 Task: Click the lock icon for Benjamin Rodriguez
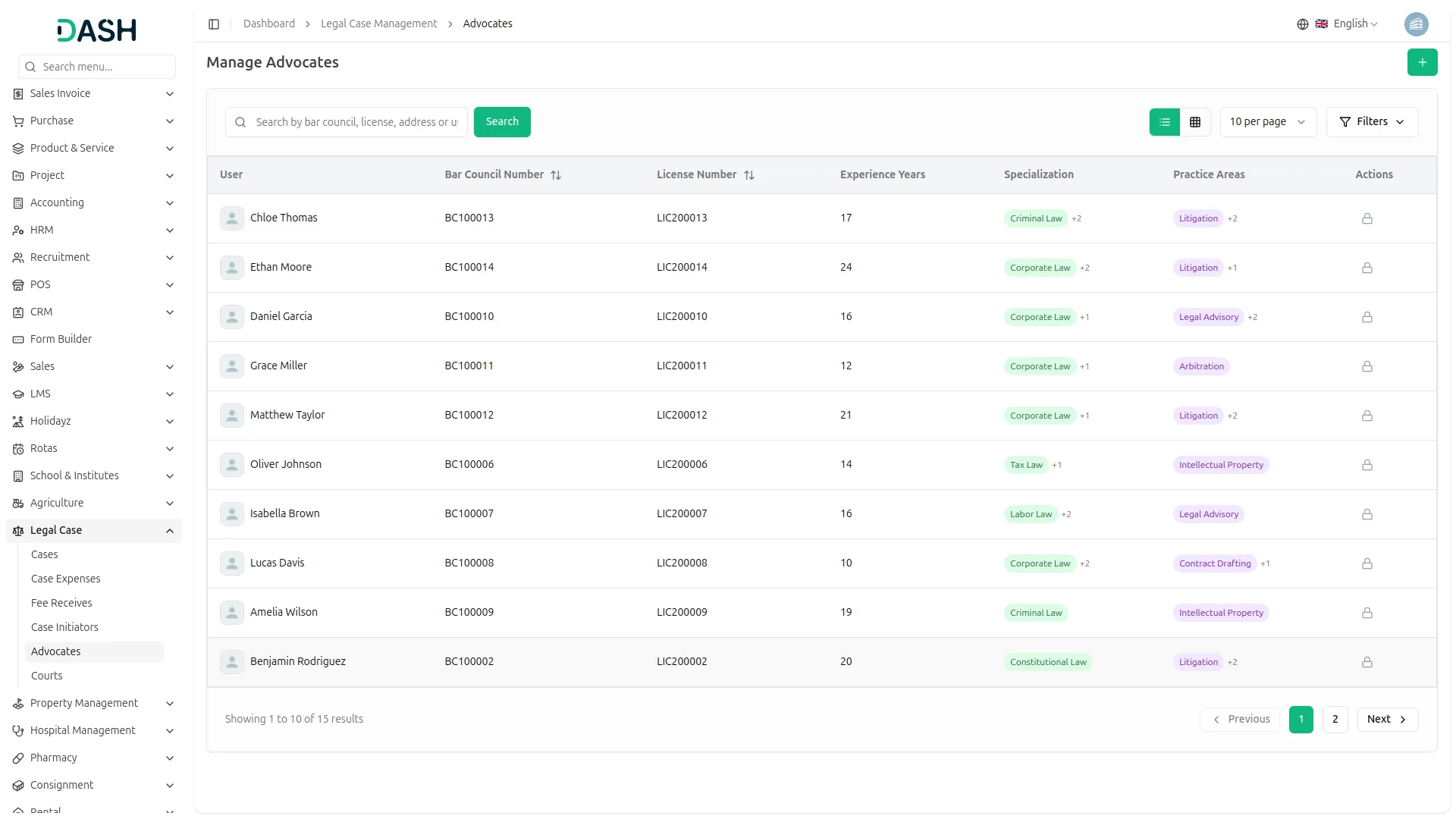point(1367,662)
